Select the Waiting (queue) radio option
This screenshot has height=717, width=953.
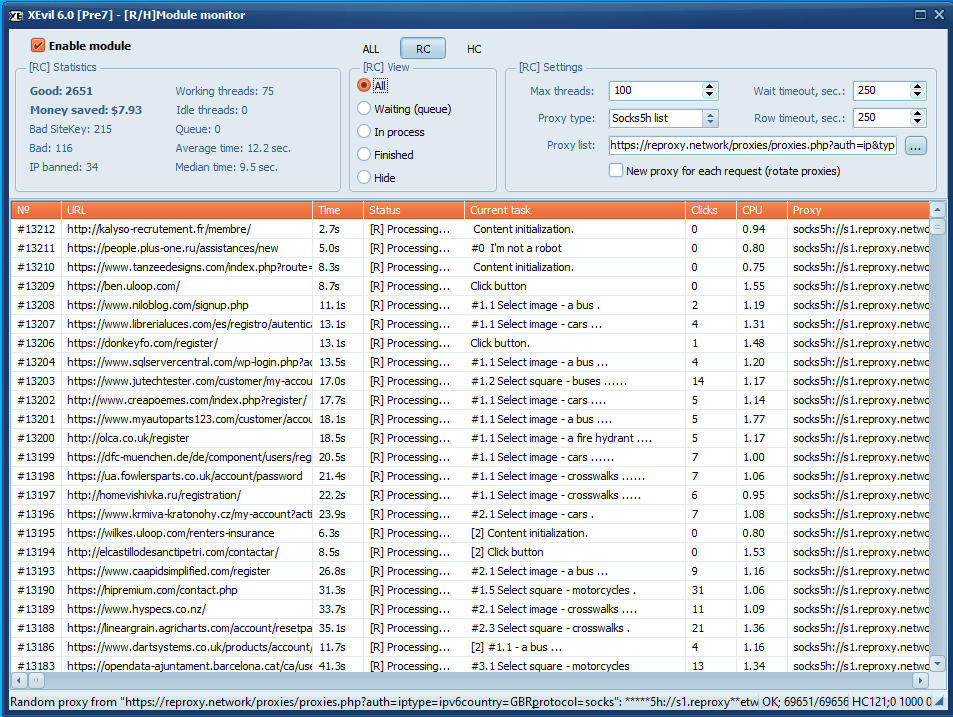(365, 109)
